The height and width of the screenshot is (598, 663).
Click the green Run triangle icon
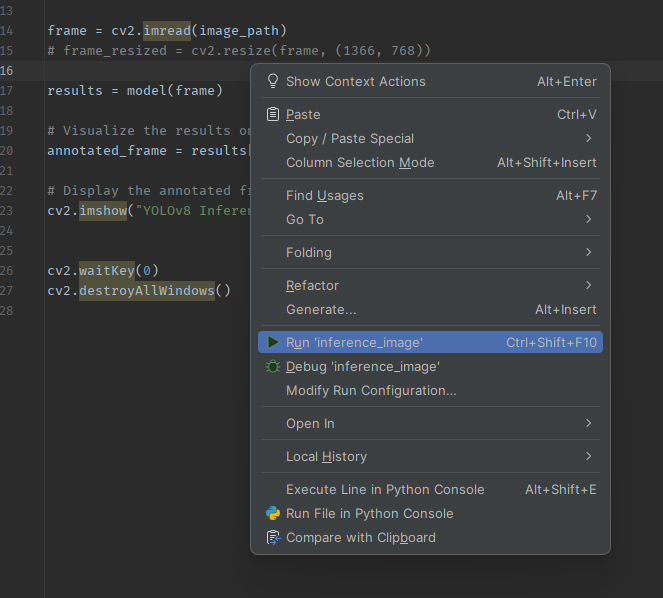click(x=273, y=342)
